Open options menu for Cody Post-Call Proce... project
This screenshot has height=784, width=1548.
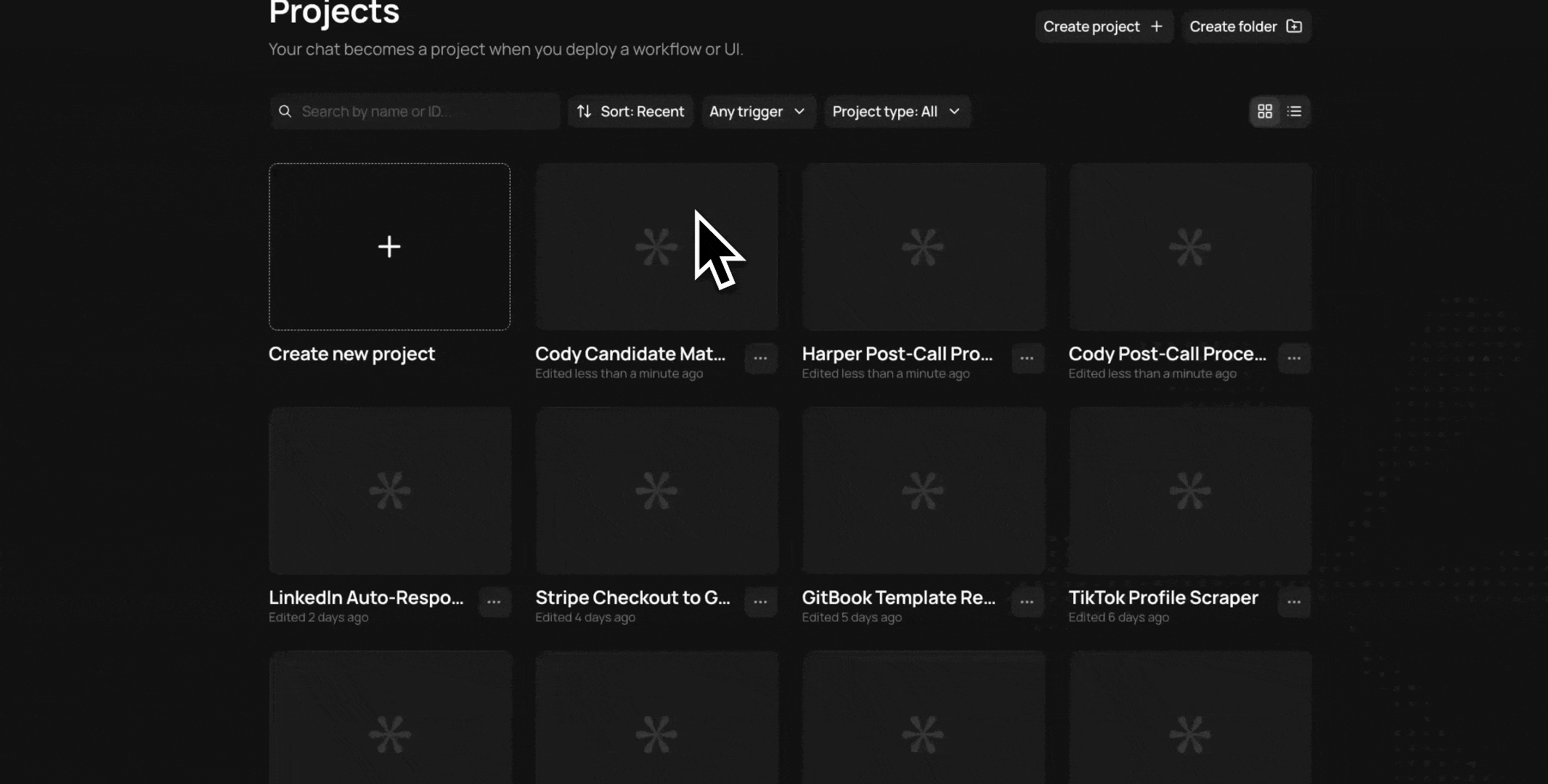(x=1294, y=358)
